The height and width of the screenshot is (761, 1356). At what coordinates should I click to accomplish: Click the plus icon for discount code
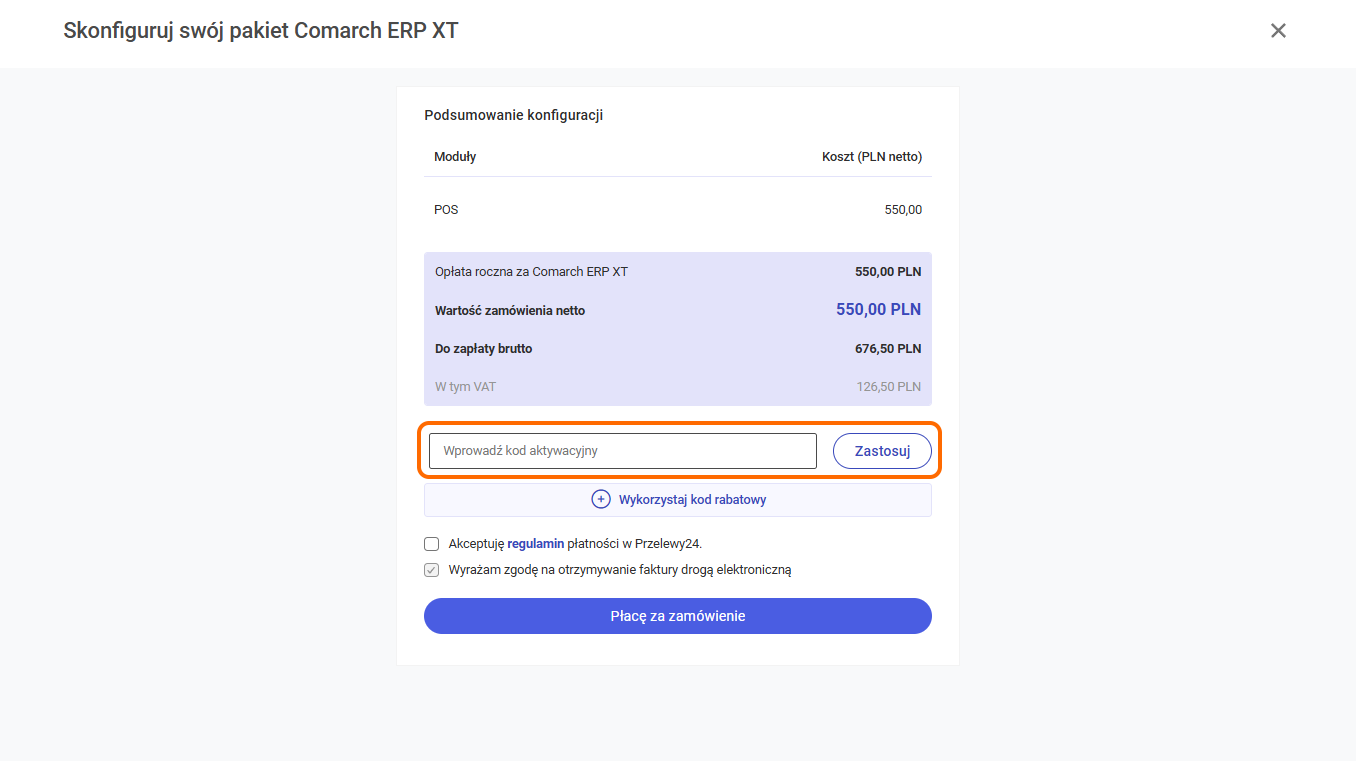click(601, 499)
